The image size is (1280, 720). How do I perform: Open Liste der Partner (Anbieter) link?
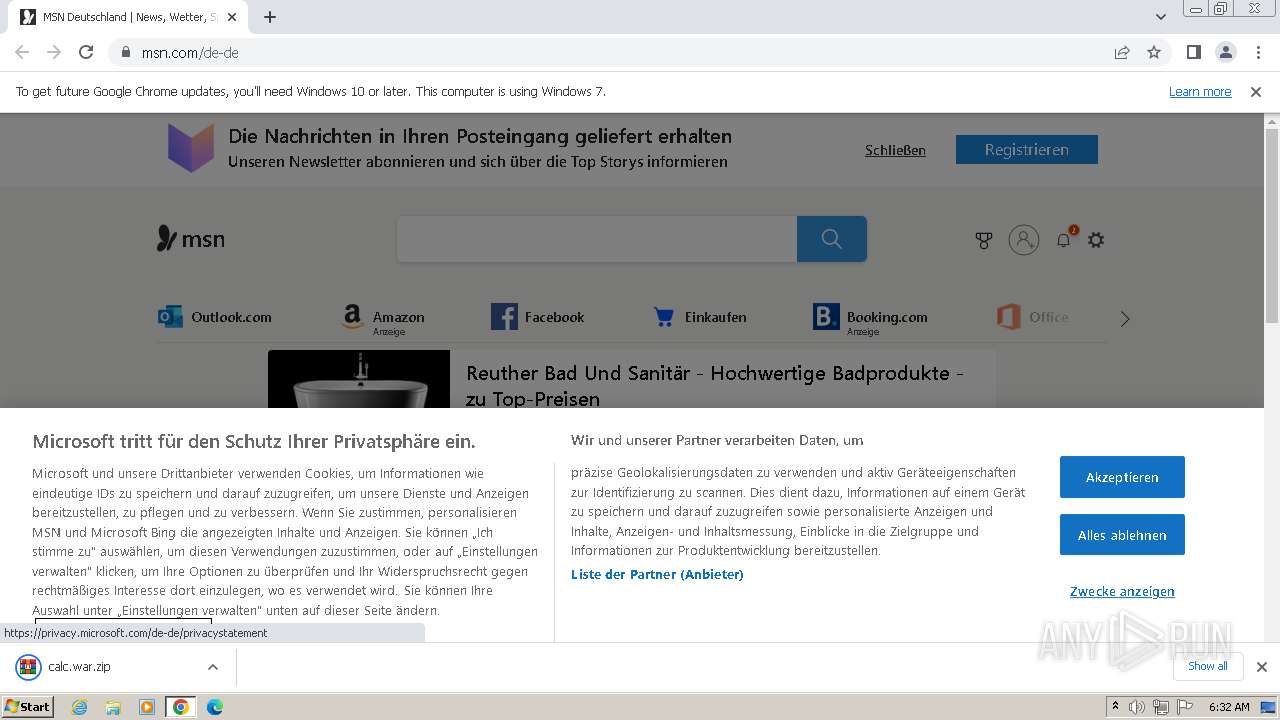657,574
